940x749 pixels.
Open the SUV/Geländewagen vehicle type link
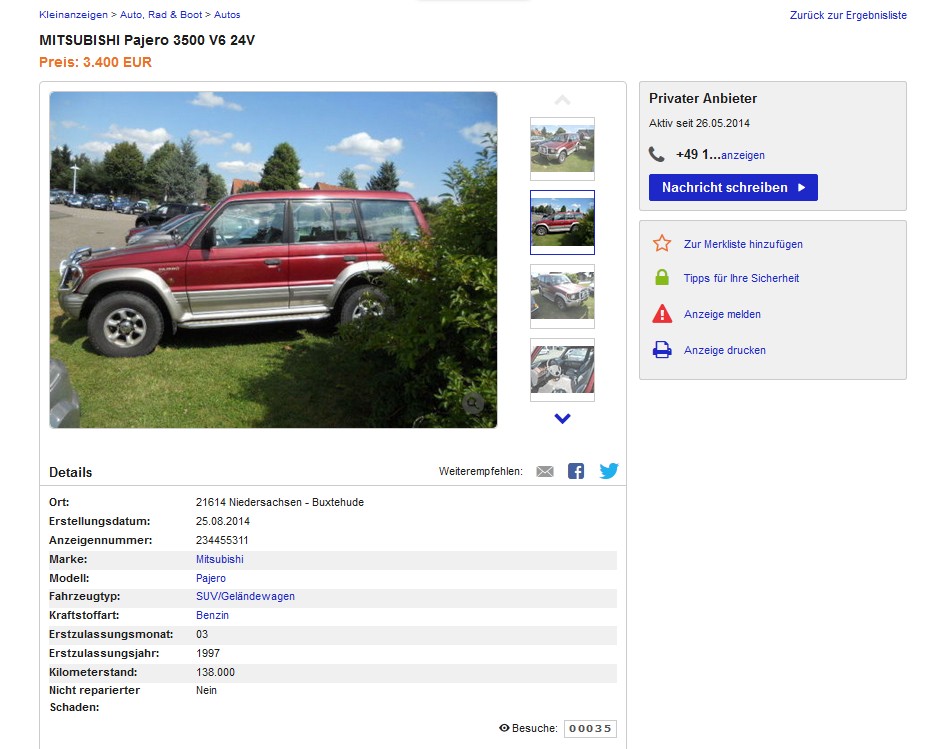pos(245,596)
